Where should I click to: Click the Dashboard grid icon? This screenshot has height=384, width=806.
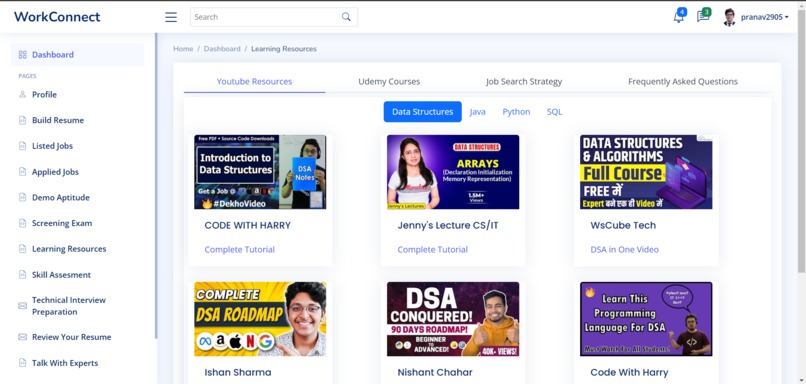[22, 54]
